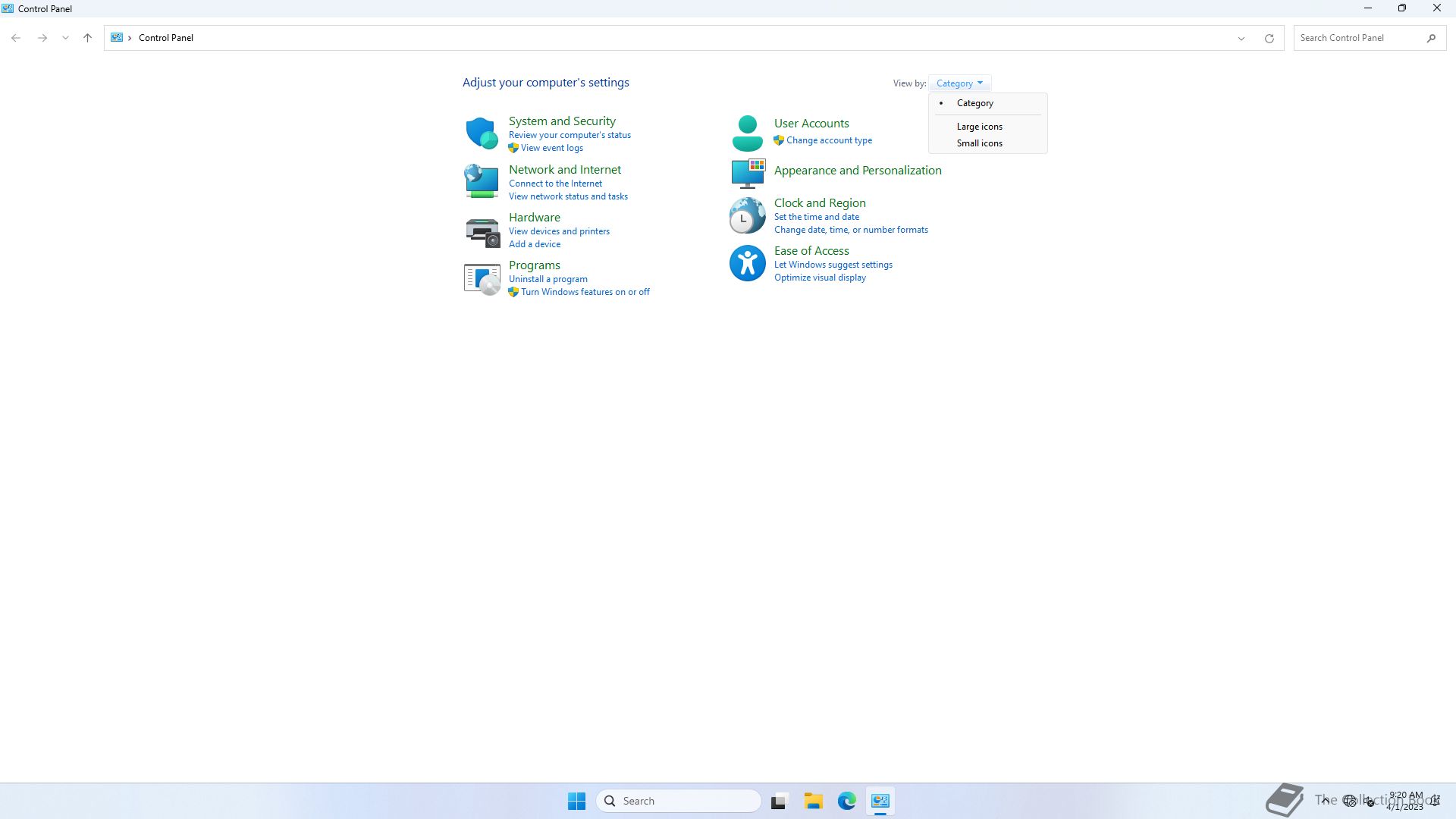The height and width of the screenshot is (819, 1456).
Task: Open recent locations dropdown arrow
Action: click(x=65, y=38)
